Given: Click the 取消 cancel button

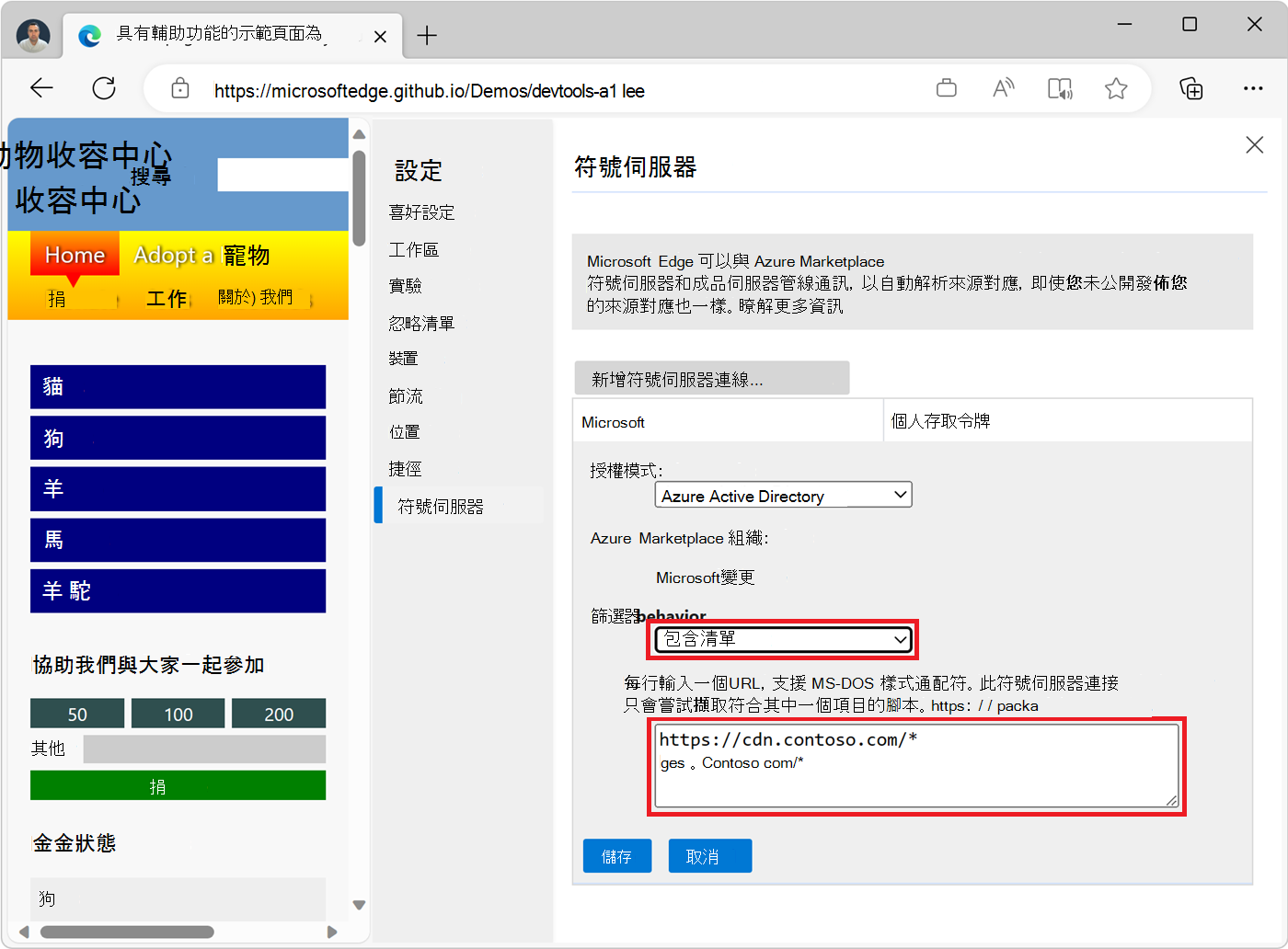Looking at the screenshot, I should click(x=709, y=855).
